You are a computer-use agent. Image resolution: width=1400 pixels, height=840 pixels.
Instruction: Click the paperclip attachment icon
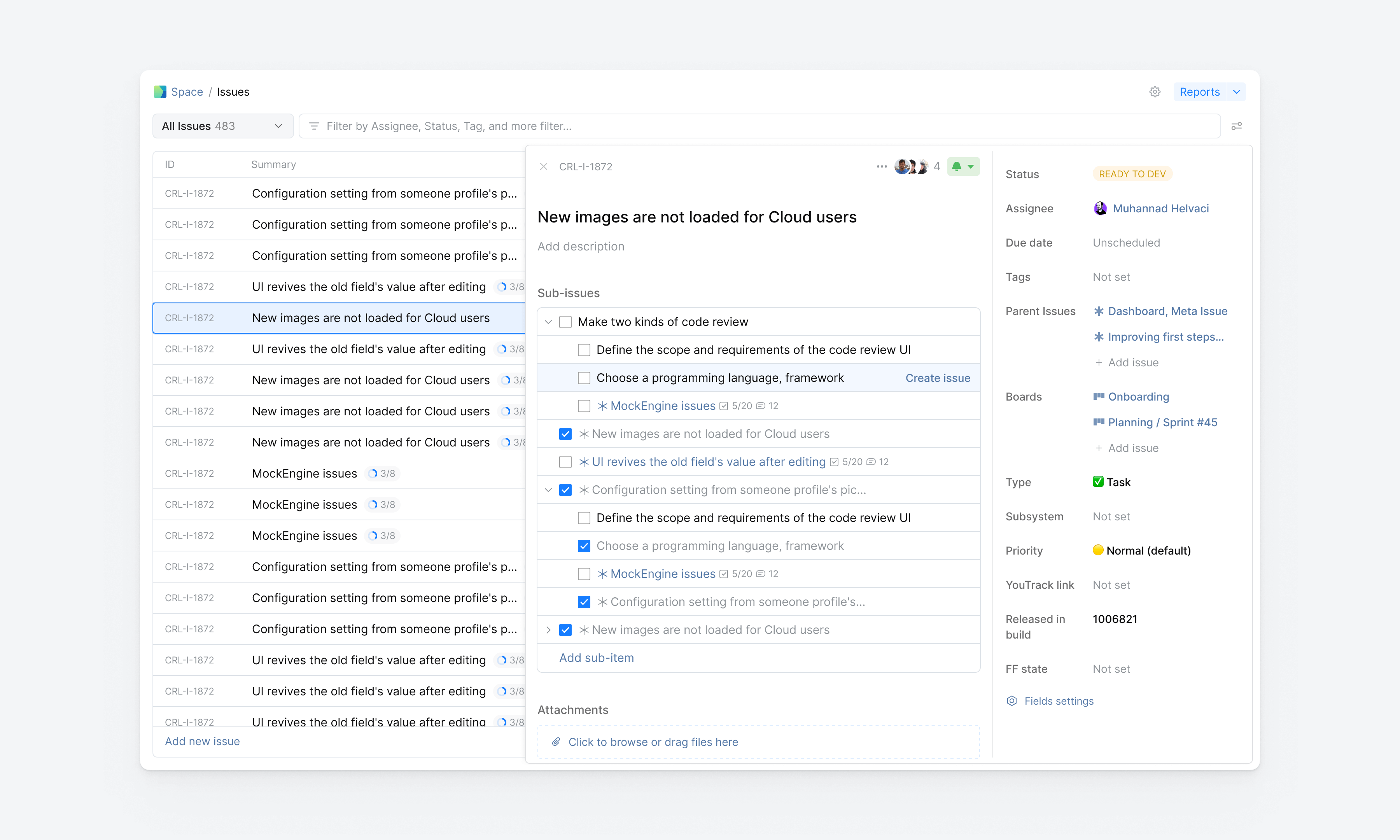click(556, 742)
